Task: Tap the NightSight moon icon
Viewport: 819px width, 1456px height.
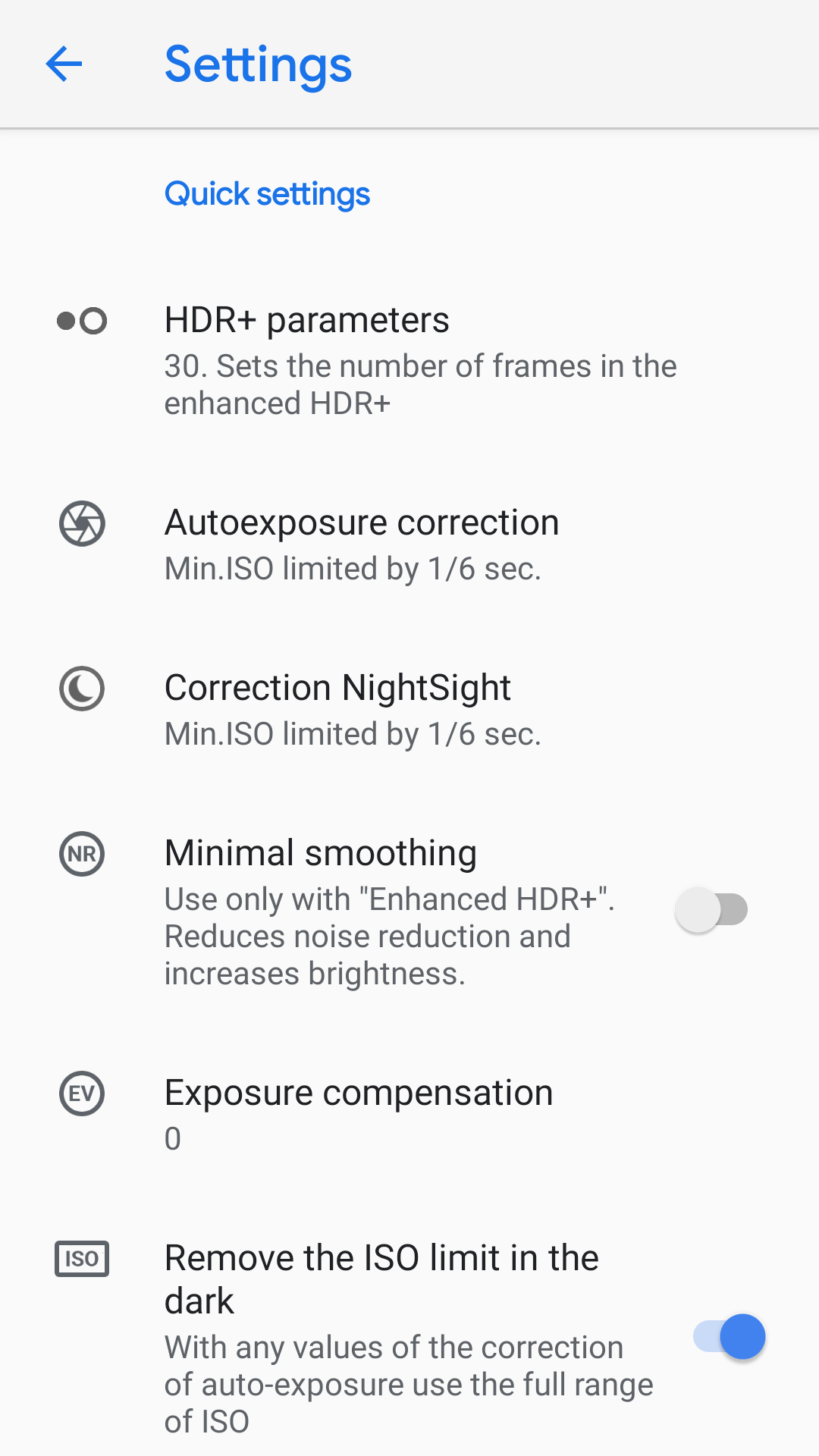Action: pos(82,689)
